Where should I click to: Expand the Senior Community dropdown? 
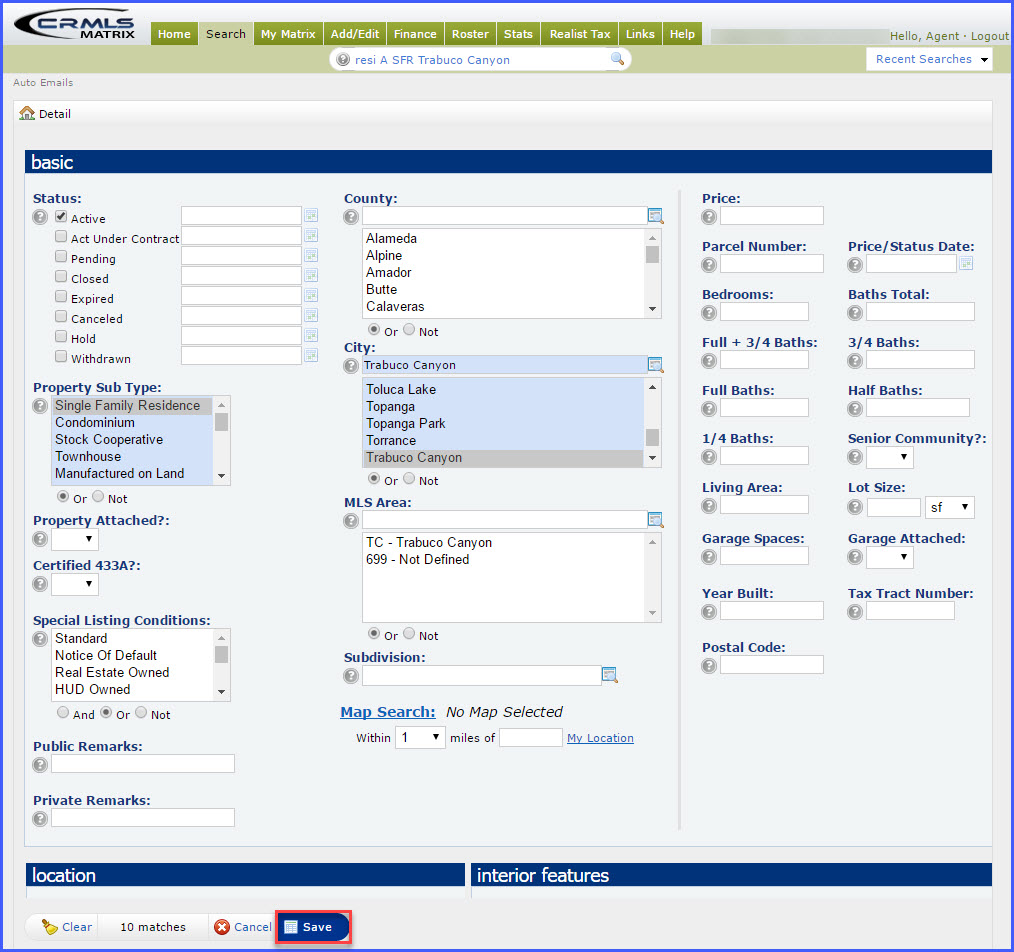click(889, 457)
